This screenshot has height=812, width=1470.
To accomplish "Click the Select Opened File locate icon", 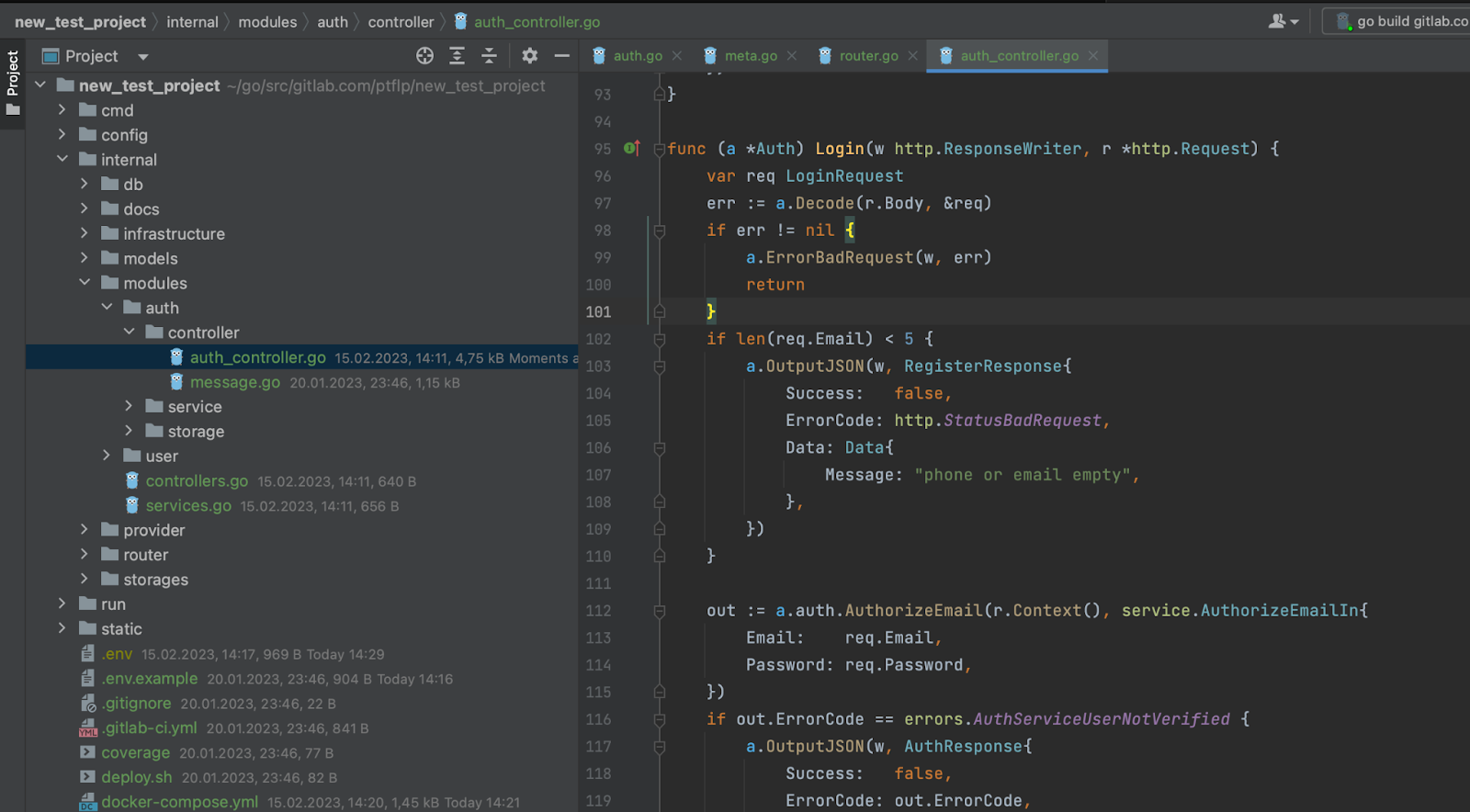I will 424,56.
